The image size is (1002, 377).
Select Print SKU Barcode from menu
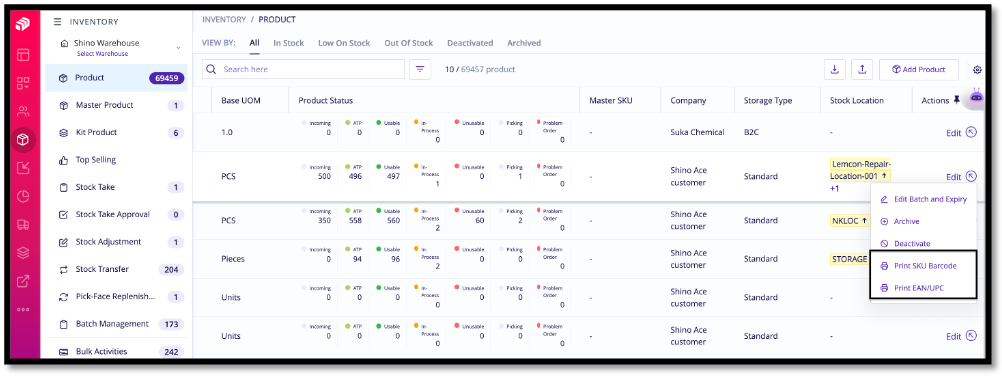click(x=925, y=265)
